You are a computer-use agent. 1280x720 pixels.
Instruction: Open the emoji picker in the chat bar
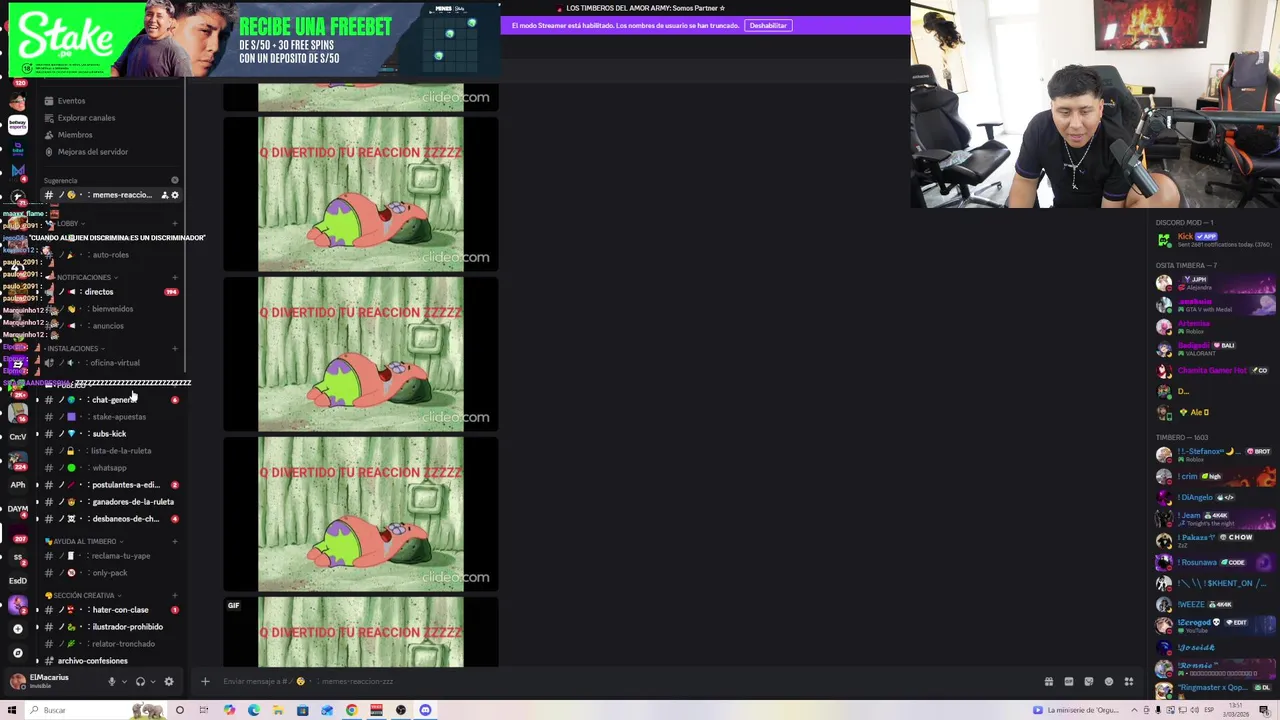[1109, 682]
